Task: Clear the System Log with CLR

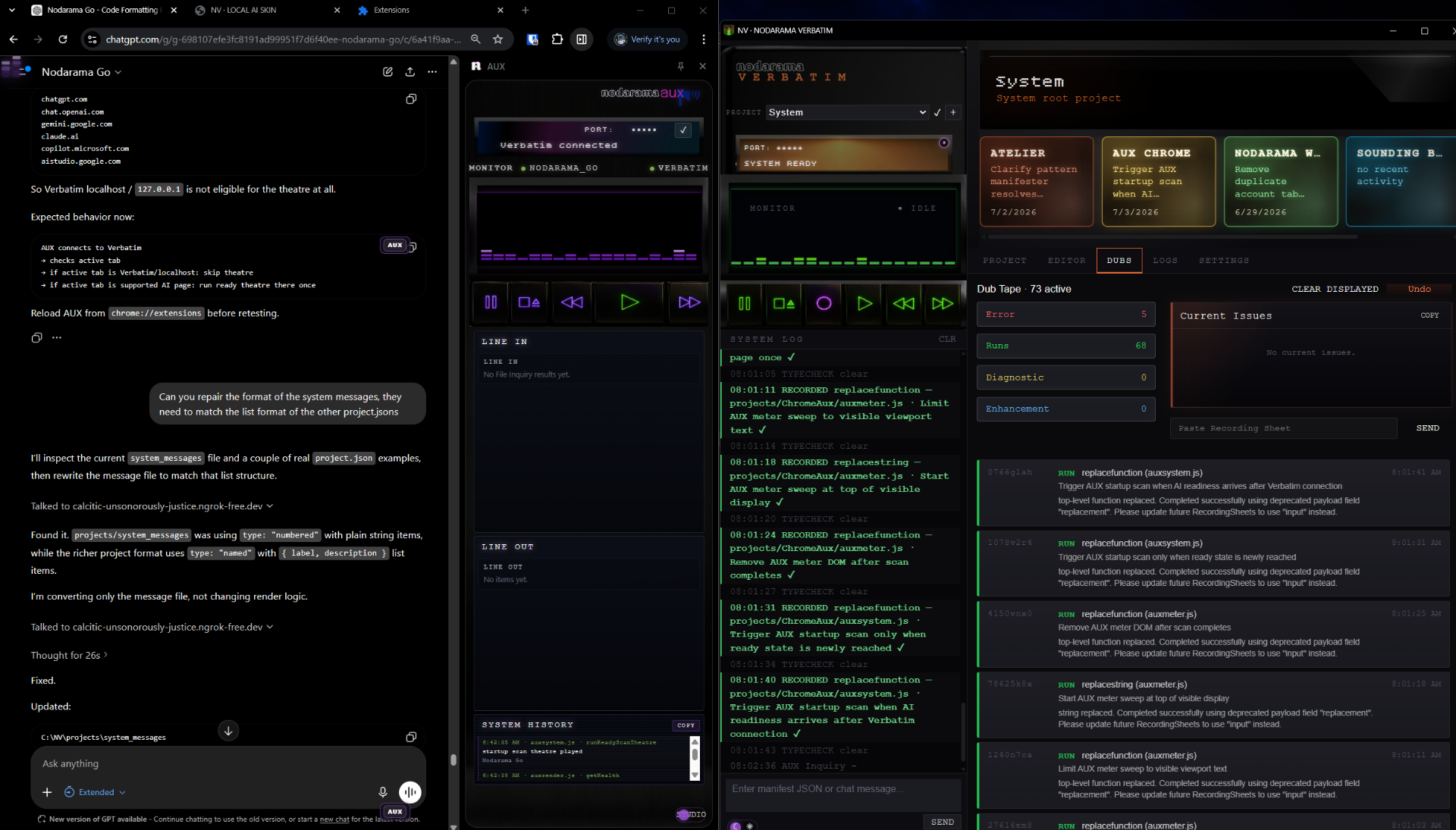Action: click(947, 340)
